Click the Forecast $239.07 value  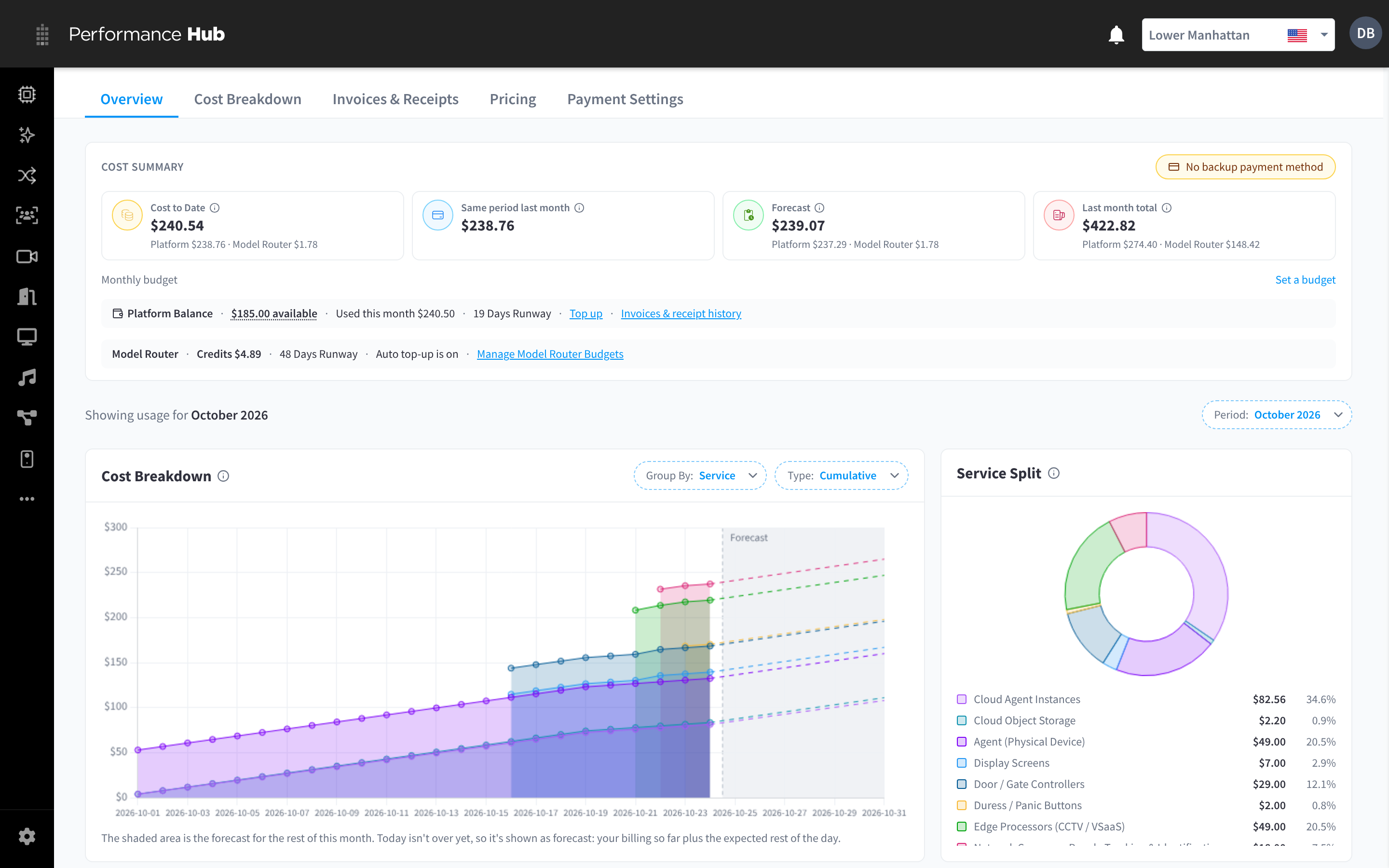click(798, 226)
